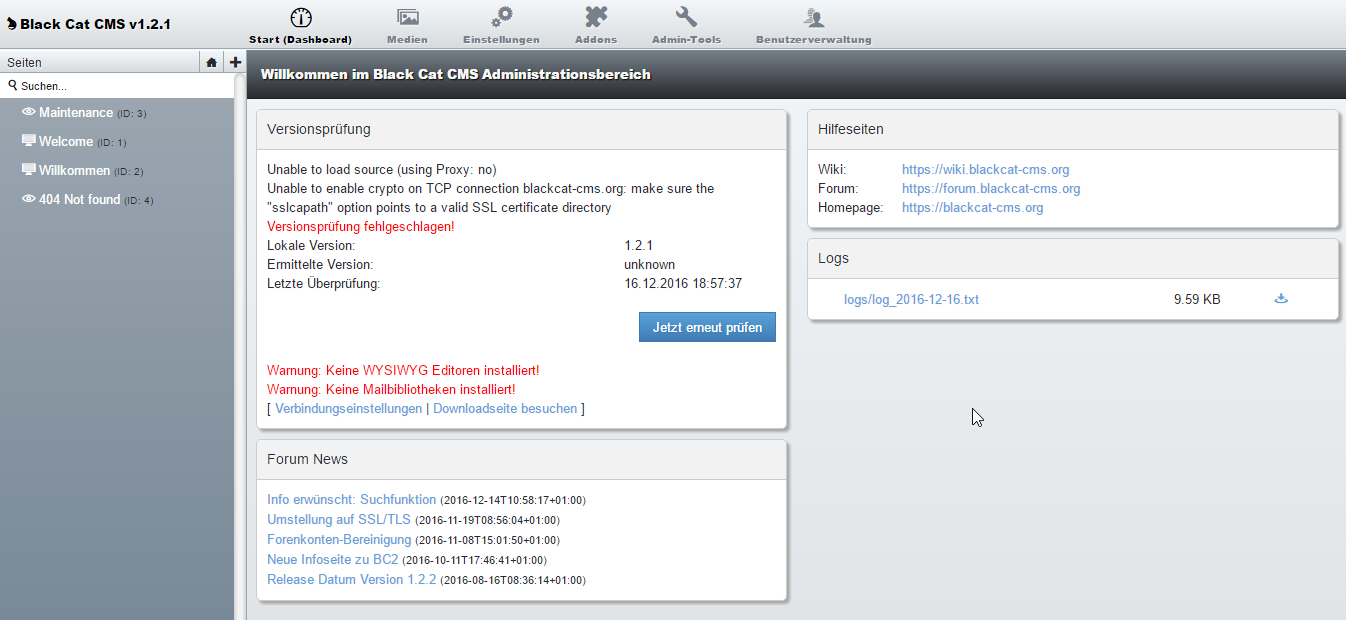Screen dimensions: 1346x620
Task: Select the Einstellungen menu label
Action: pos(501,40)
